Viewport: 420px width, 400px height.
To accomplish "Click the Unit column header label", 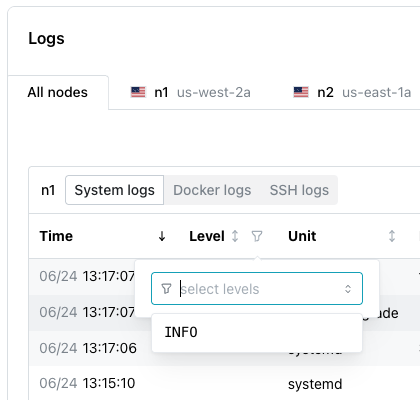I will pos(302,236).
